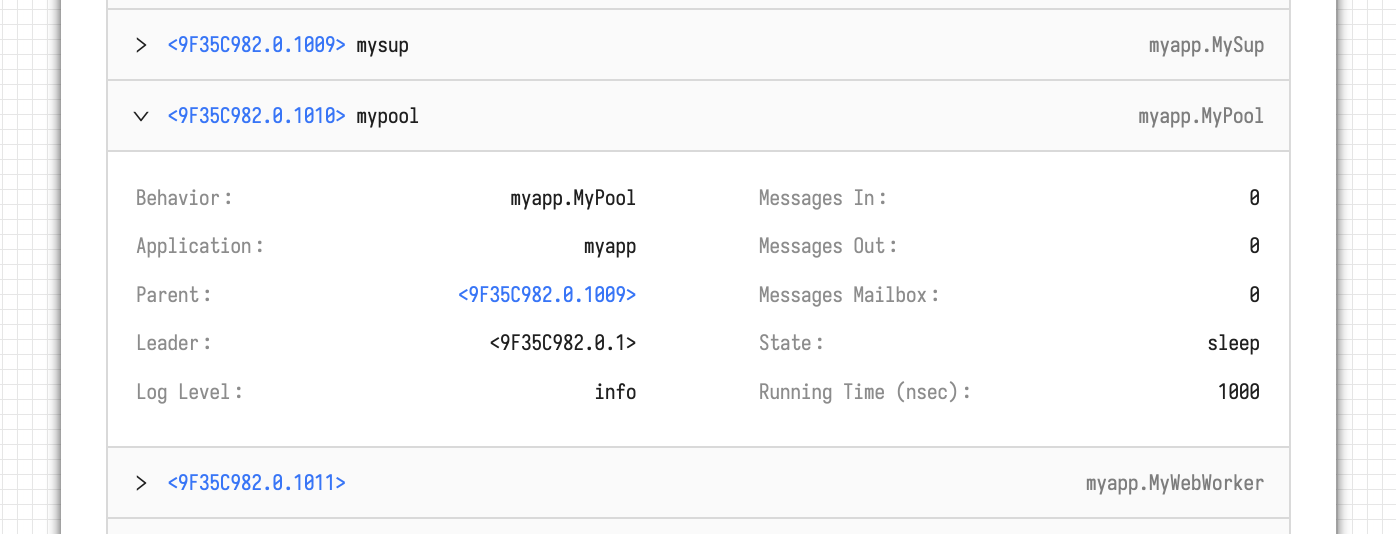Open PID link <9F35C982.0.1010> for mypool
This screenshot has height=534, width=1396.
click(256, 116)
